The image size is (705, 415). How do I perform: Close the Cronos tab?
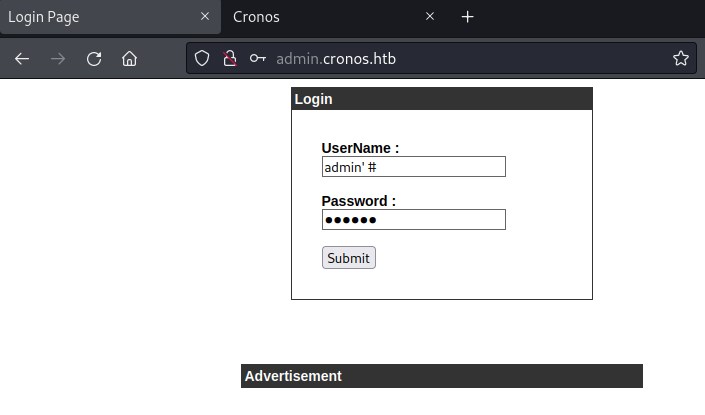click(x=430, y=17)
